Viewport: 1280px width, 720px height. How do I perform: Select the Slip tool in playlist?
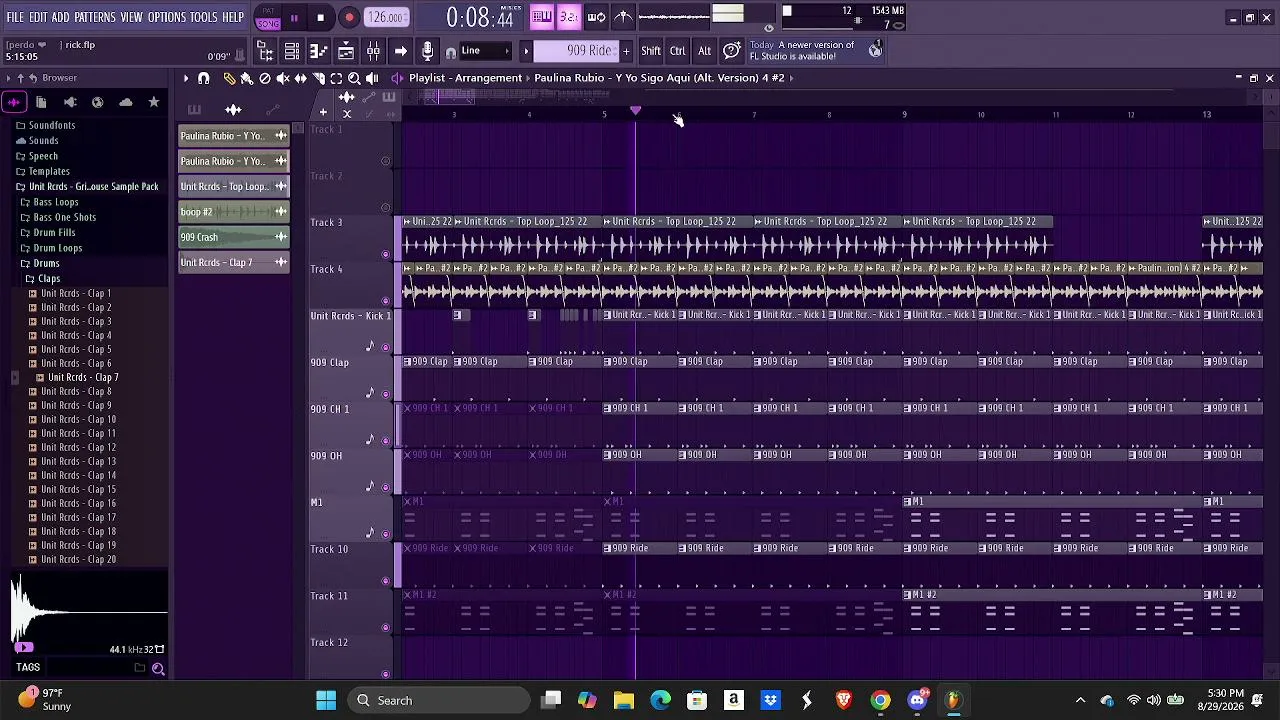pos(301,78)
